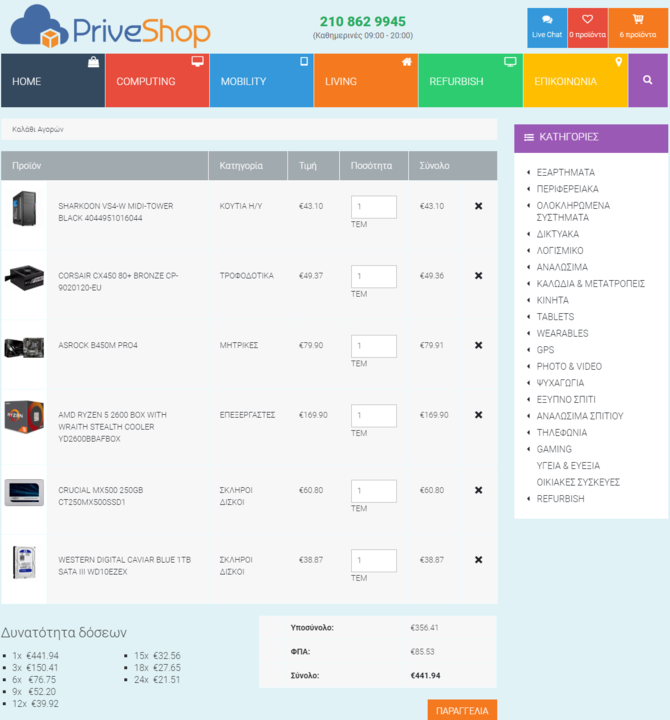Click the phone number 210 862 9945
The height and width of the screenshot is (720, 670).
click(363, 22)
